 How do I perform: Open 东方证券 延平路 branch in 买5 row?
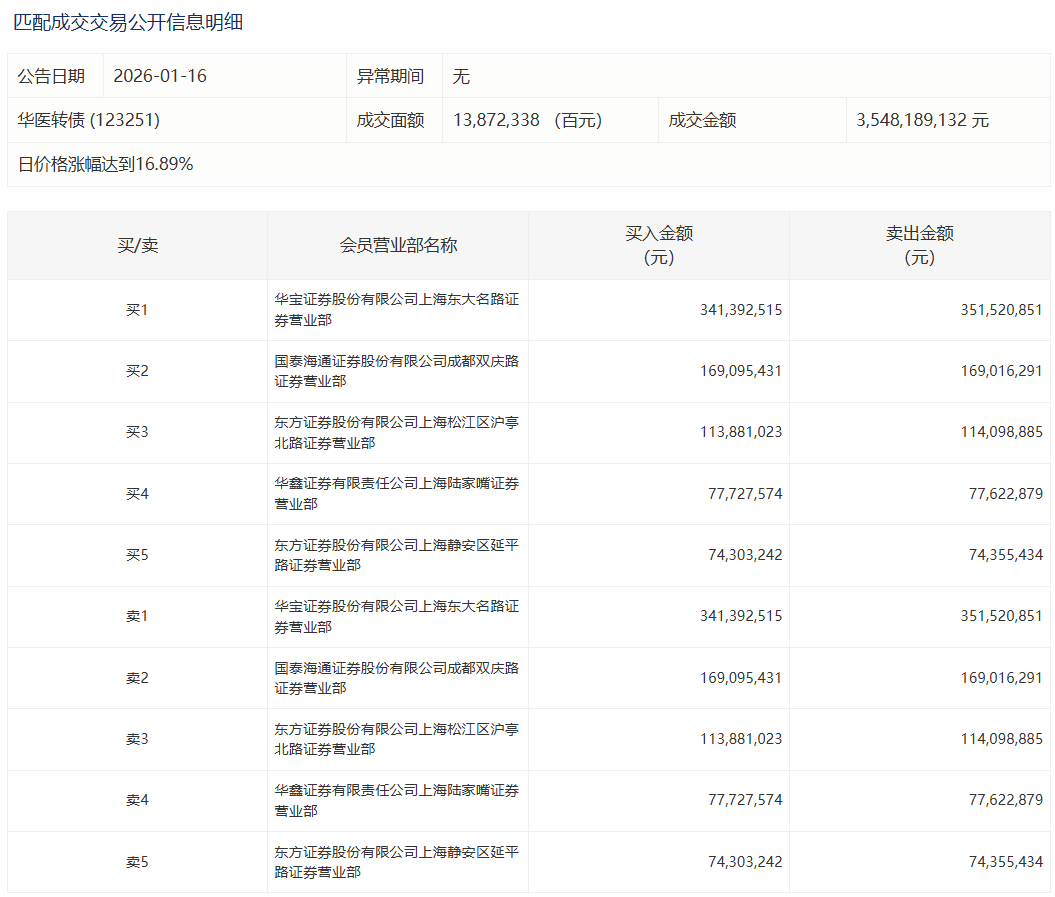[396, 555]
